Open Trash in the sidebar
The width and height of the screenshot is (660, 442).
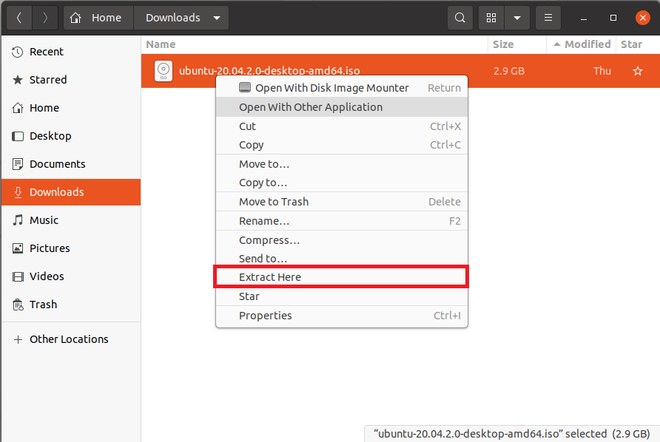[71, 304]
